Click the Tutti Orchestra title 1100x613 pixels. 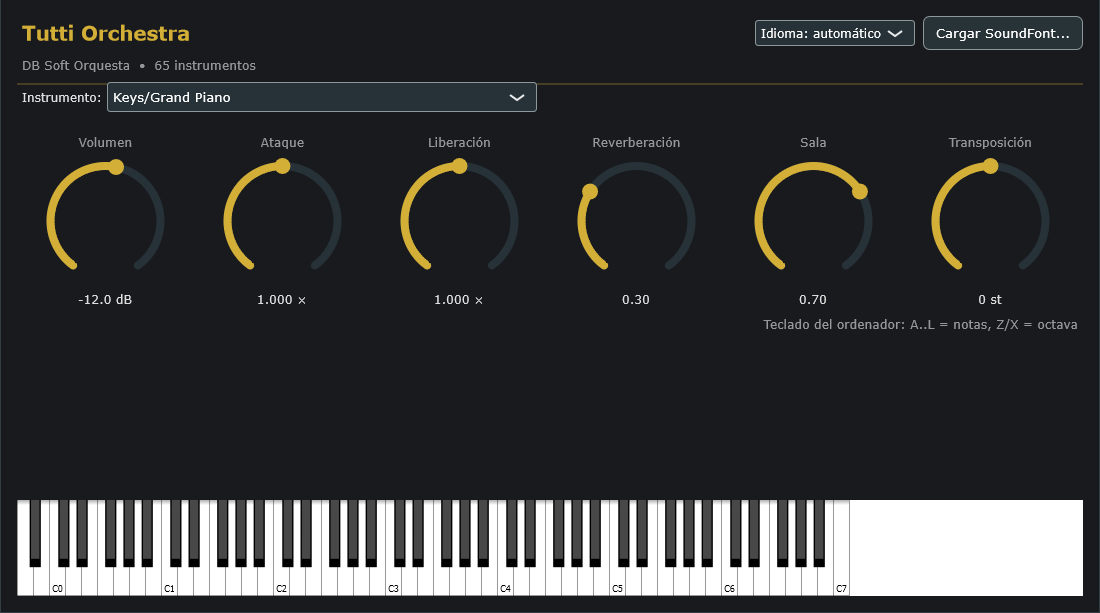click(106, 34)
